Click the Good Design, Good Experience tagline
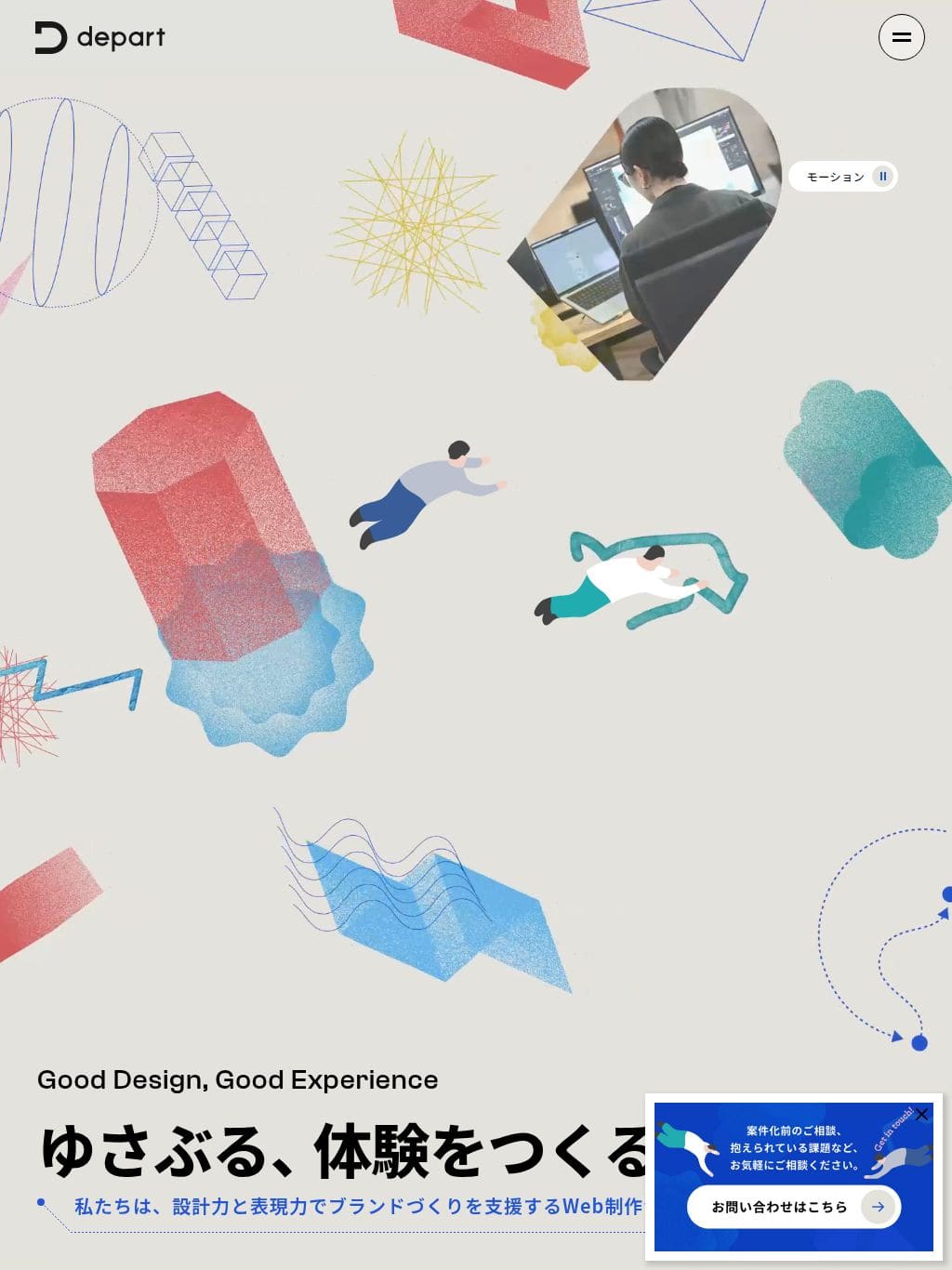Screen dimensions: 952x1270 point(237,1079)
